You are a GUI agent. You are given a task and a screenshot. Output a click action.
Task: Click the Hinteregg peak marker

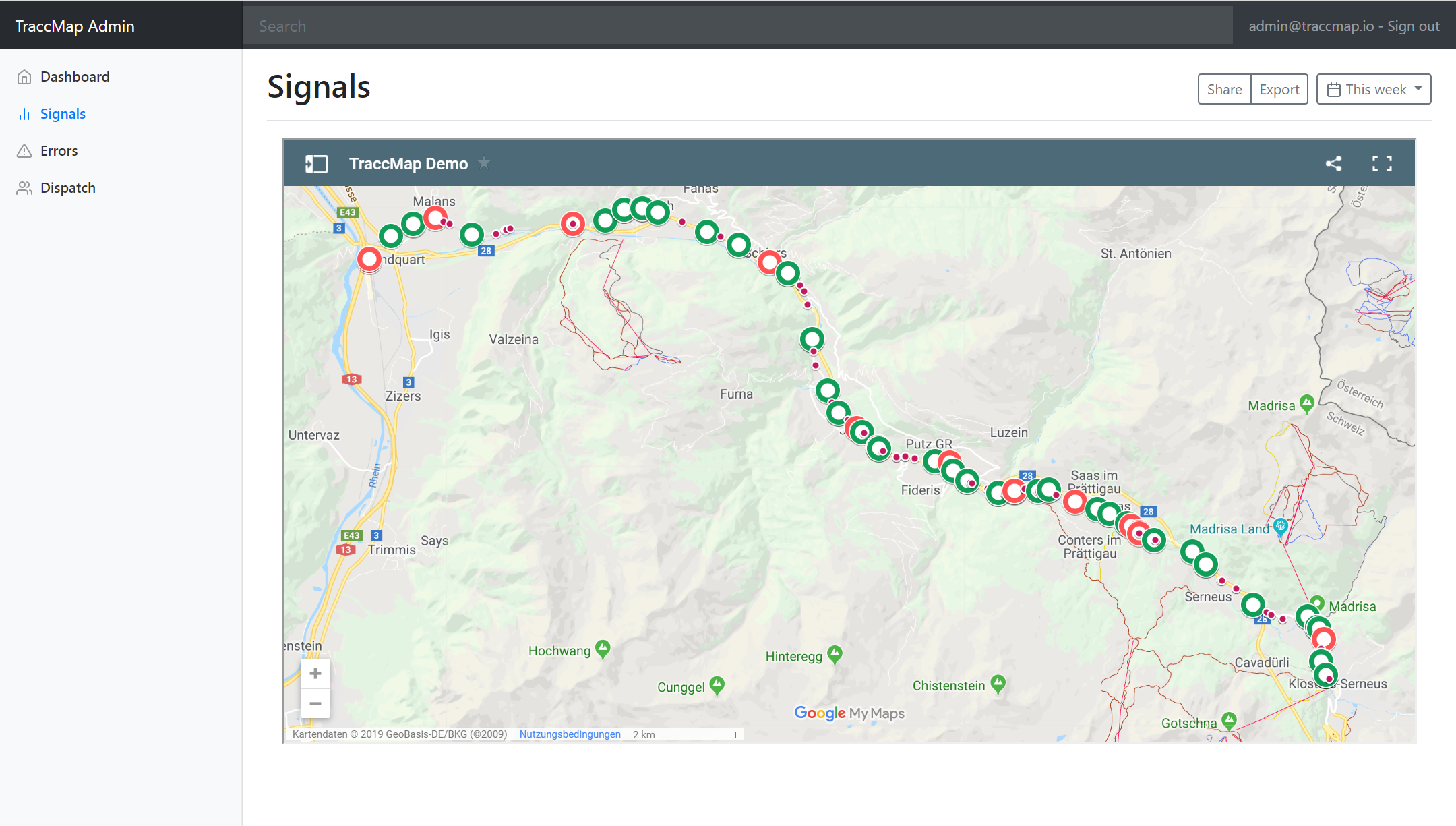pos(835,653)
